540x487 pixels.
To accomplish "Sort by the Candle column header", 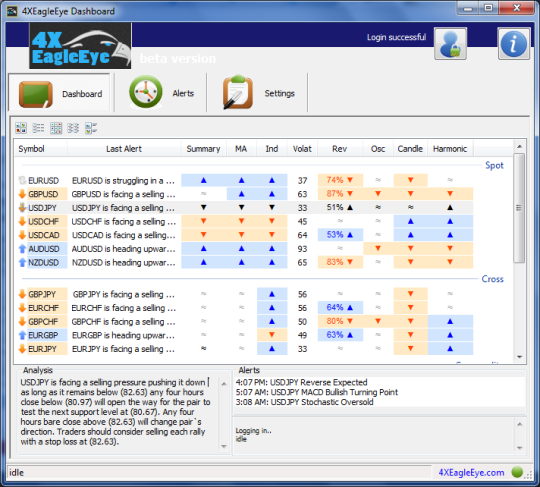I will [410, 149].
